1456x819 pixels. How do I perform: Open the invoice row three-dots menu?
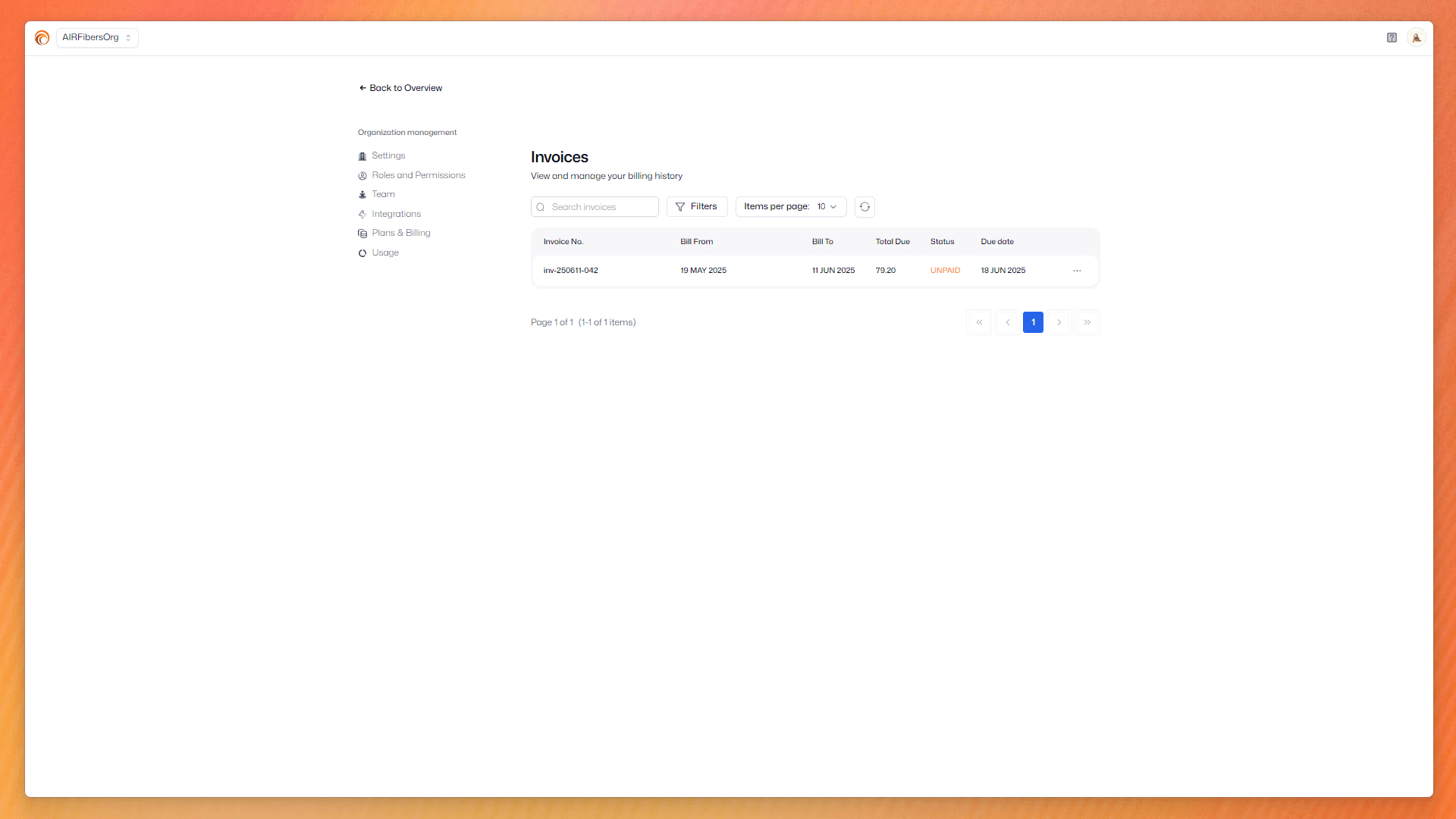(1077, 271)
